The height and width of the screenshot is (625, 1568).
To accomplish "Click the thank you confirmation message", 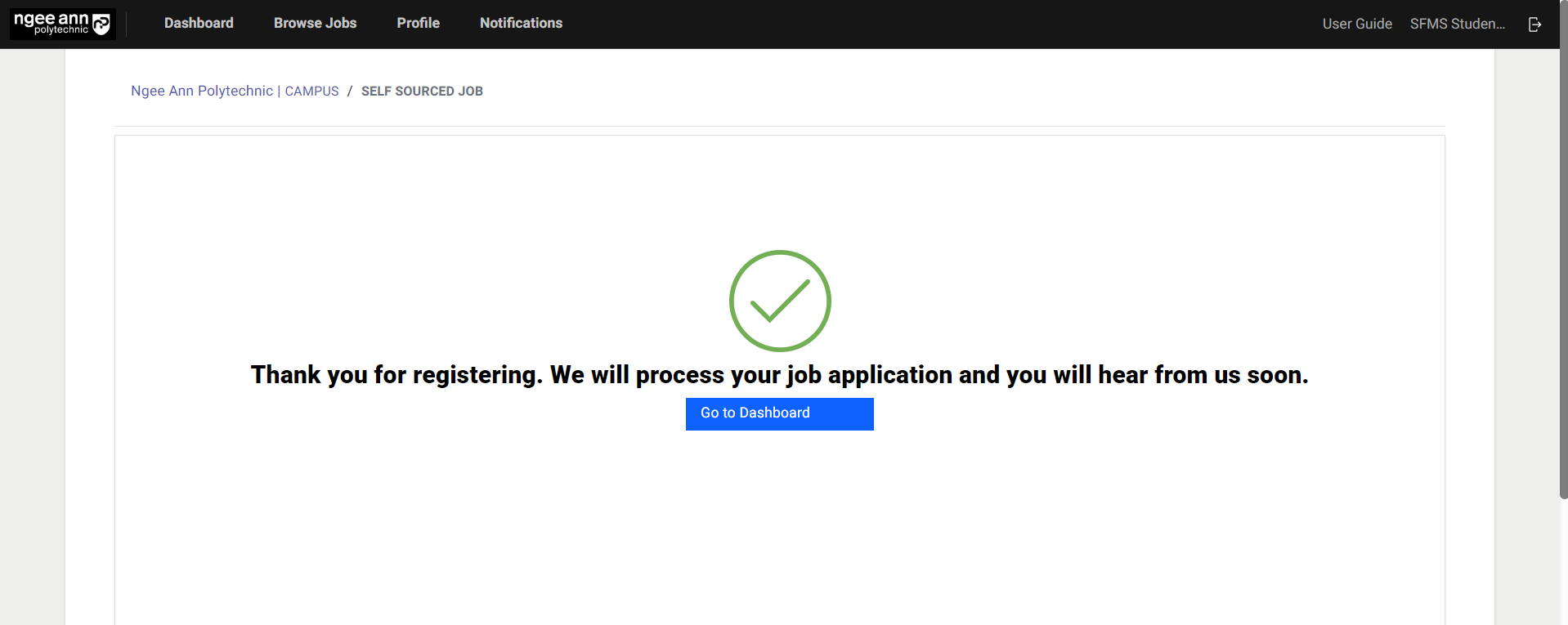I will click(x=779, y=374).
